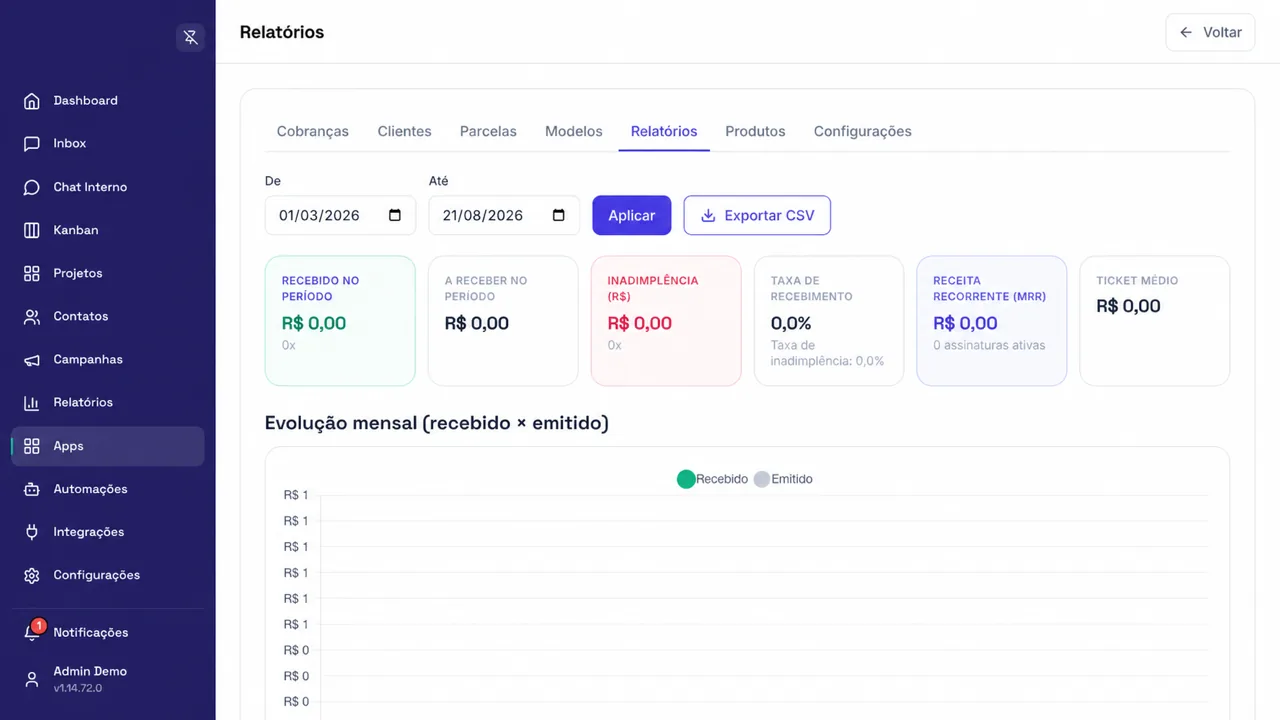Click the notification badge showing 1

click(x=39, y=626)
